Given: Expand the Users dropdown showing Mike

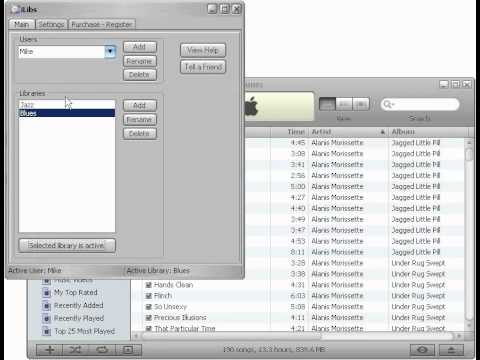Looking at the screenshot, I should tap(110, 52).
